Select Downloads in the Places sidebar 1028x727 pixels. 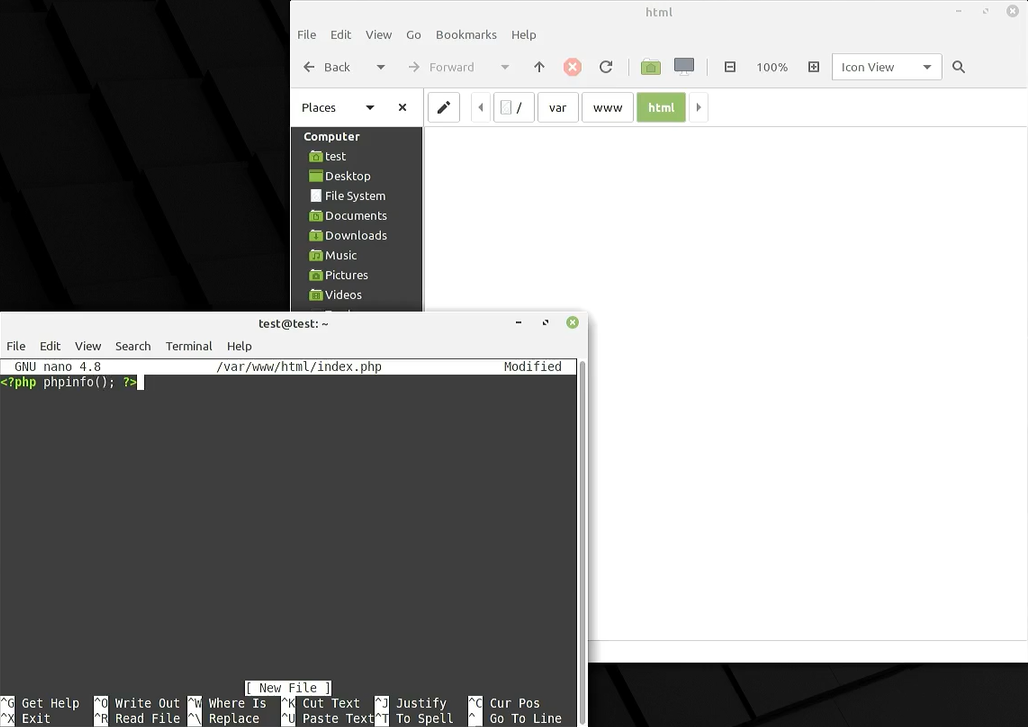[355, 236]
